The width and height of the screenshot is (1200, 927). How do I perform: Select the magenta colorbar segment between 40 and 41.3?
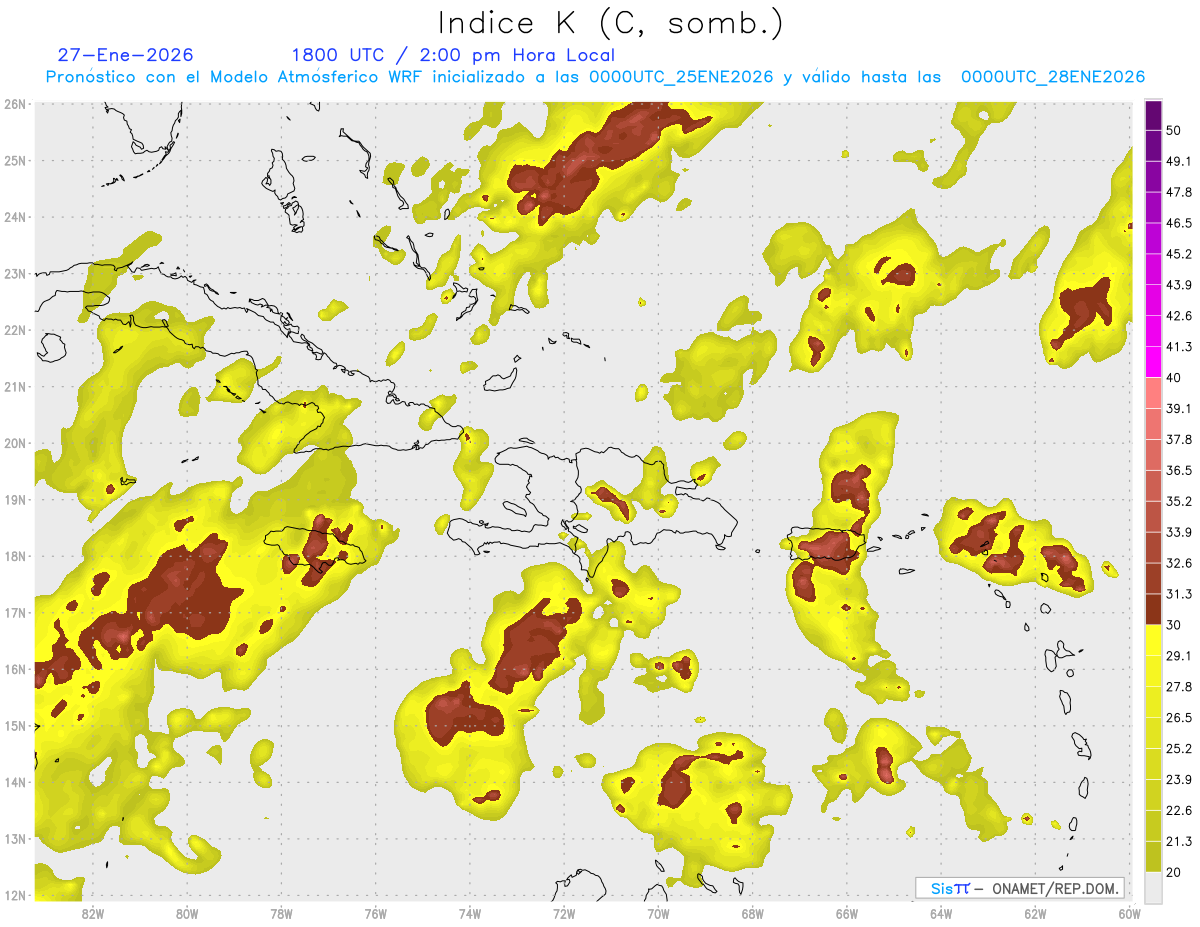coord(1153,362)
